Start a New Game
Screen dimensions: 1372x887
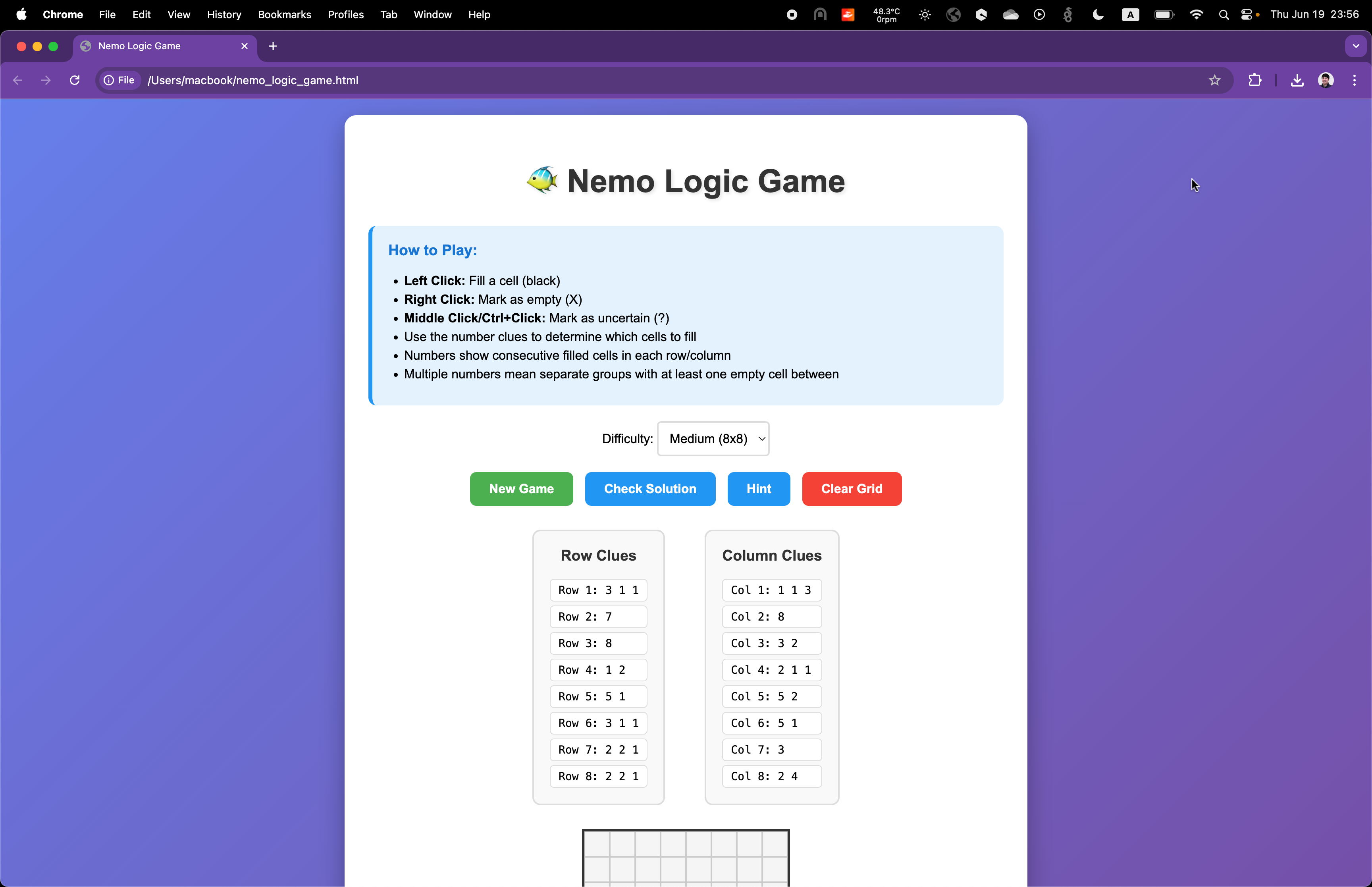click(521, 489)
